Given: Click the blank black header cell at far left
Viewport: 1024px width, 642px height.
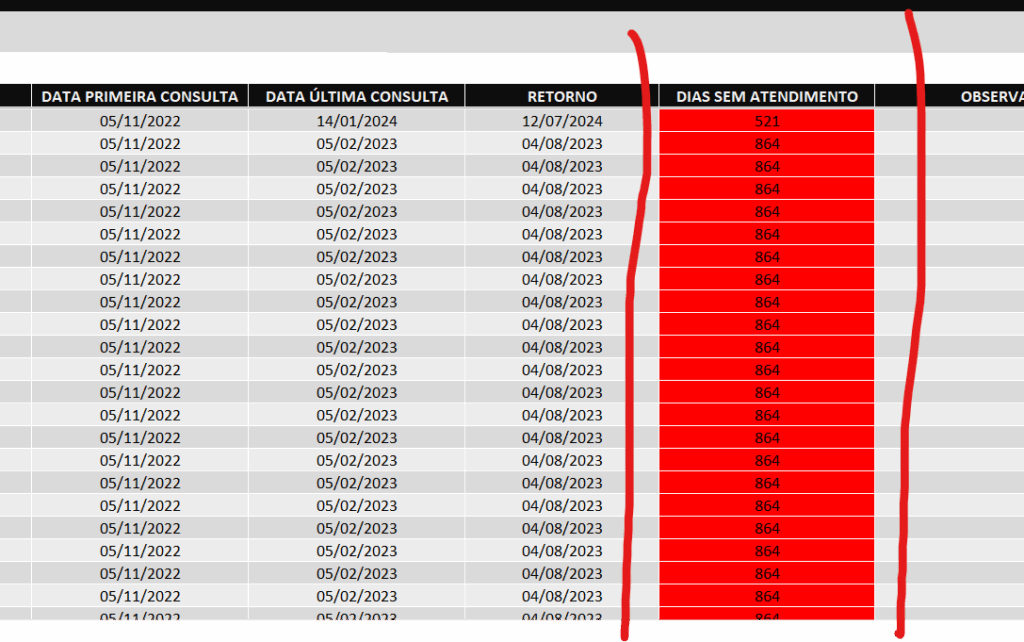Looking at the screenshot, I should click(15, 97).
